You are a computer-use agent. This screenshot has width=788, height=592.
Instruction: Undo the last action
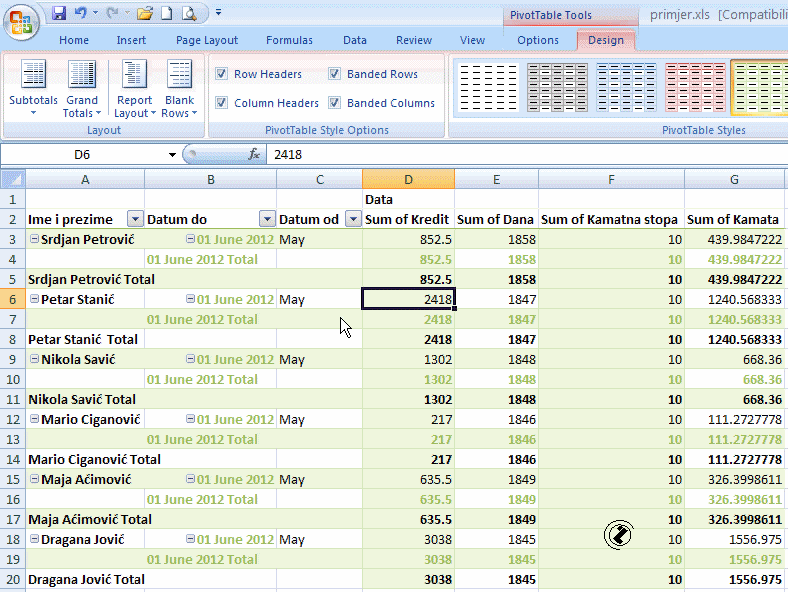[x=81, y=14]
